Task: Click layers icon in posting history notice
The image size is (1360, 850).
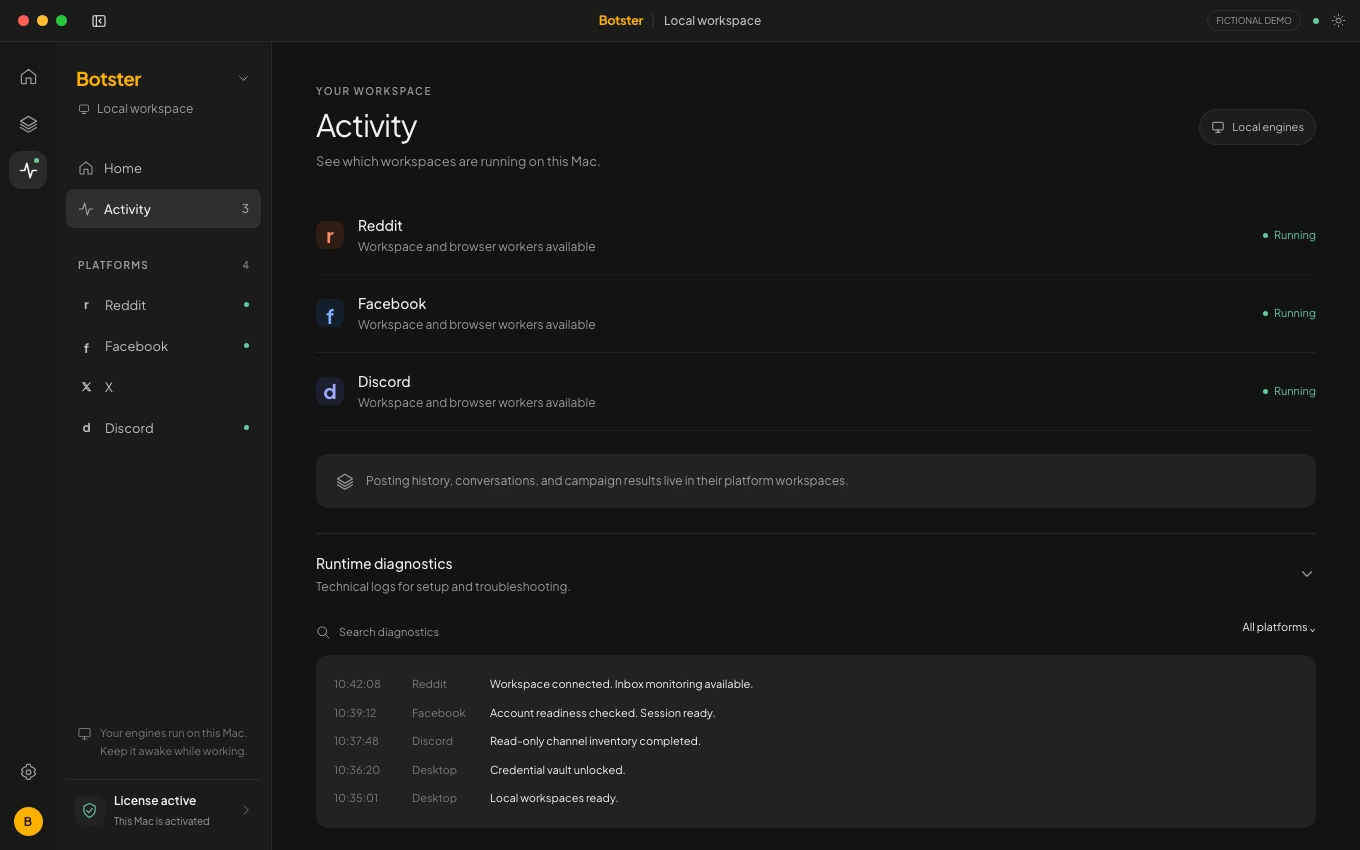Action: (x=345, y=481)
